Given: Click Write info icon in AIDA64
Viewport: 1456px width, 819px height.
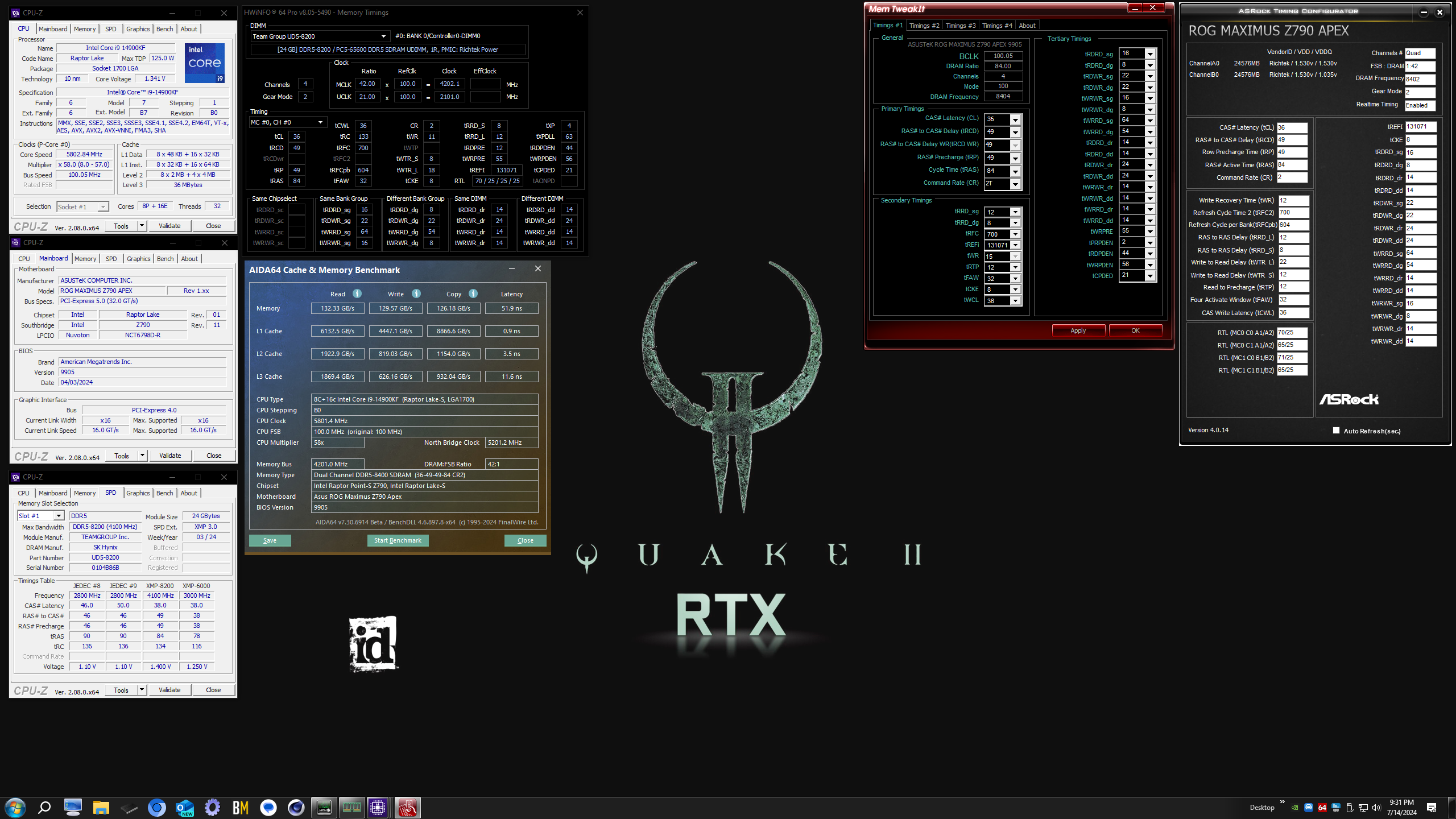Looking at the screenshot, I should (x=416, y=293).
